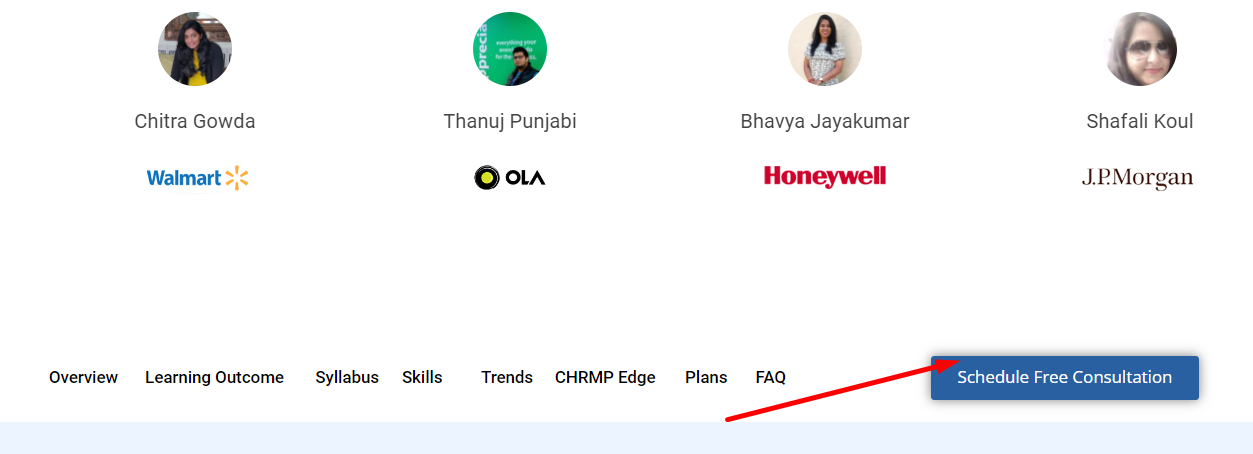Select the name Thanuj Punjabi
Screen dimensions: 1253x454
pos(510,121)
